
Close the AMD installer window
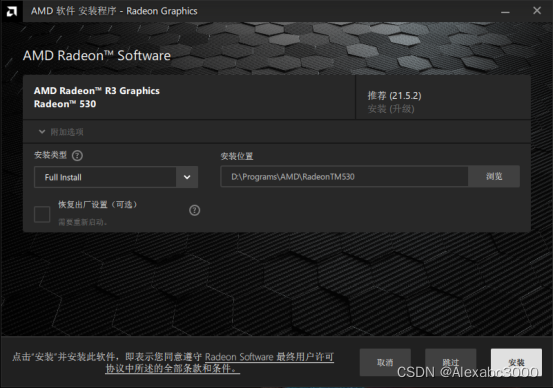pos(537,11)
